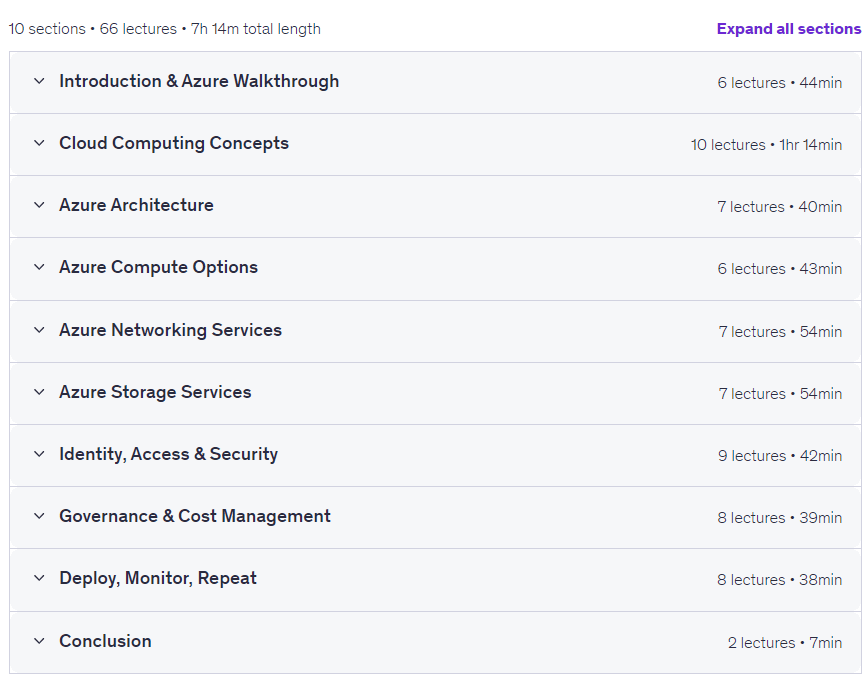Click the Introduction & Azure Walkthrough title
Image resolution: width=865 pixels, height=684 pixels.
pyautogui.click(x=199, y=81)
